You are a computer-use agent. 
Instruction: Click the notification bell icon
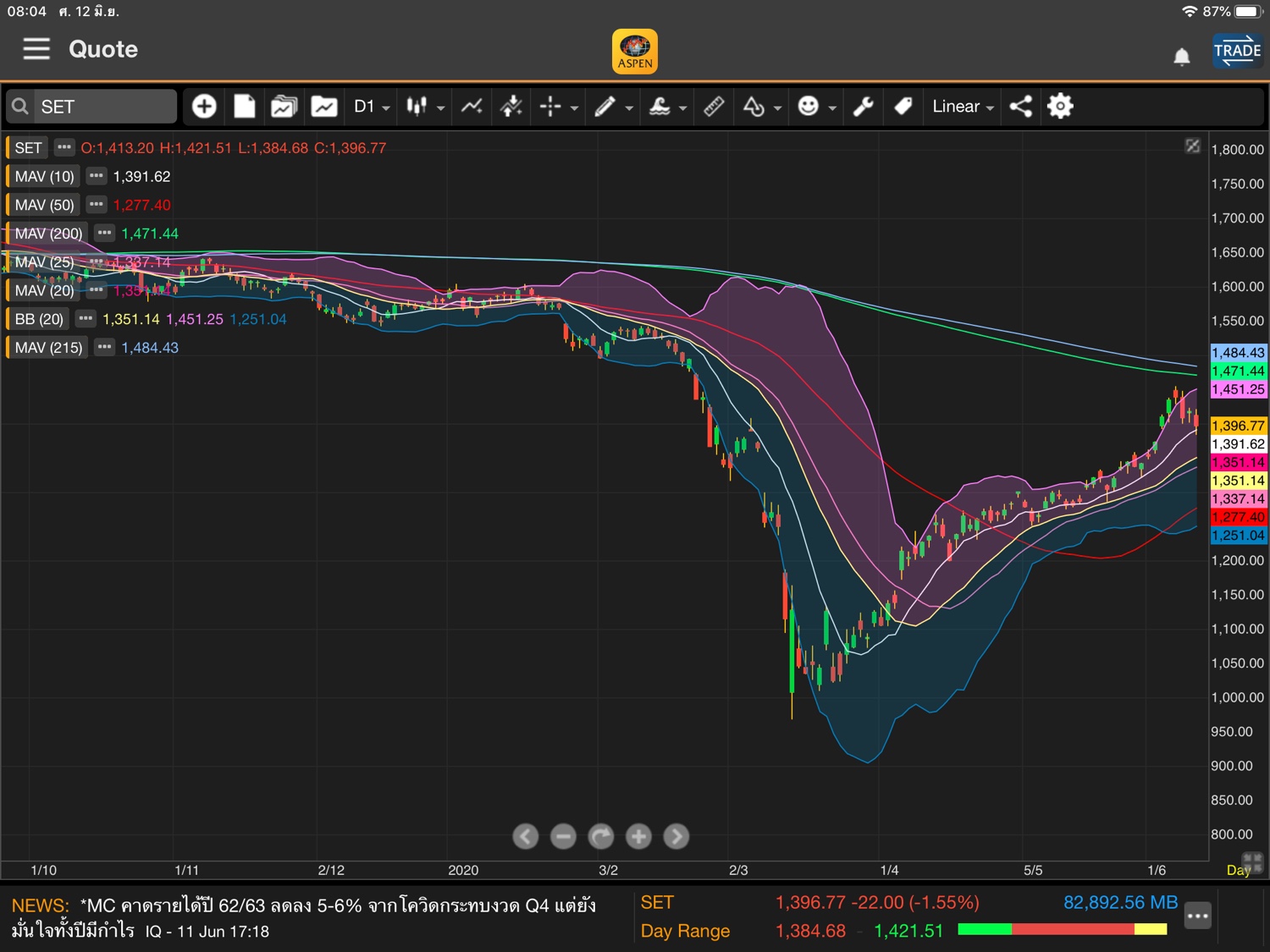[x=1181, y=57]
